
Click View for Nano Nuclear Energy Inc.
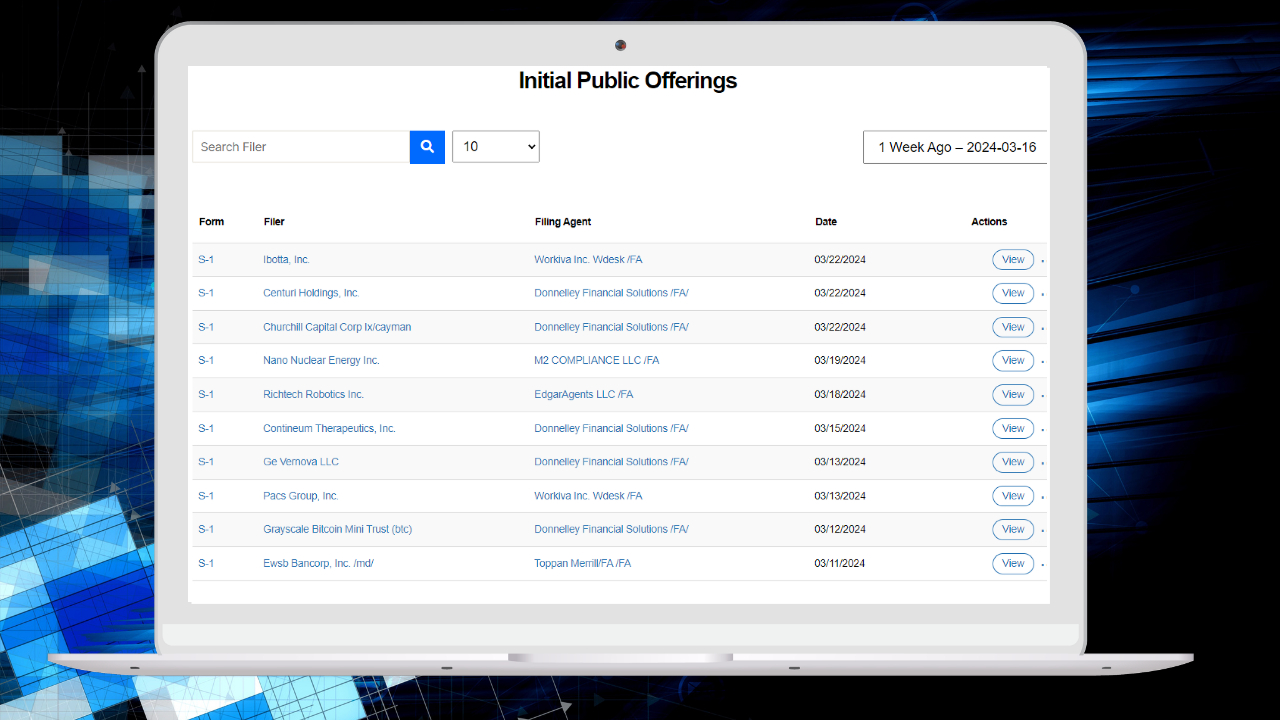coord(1012,360)
